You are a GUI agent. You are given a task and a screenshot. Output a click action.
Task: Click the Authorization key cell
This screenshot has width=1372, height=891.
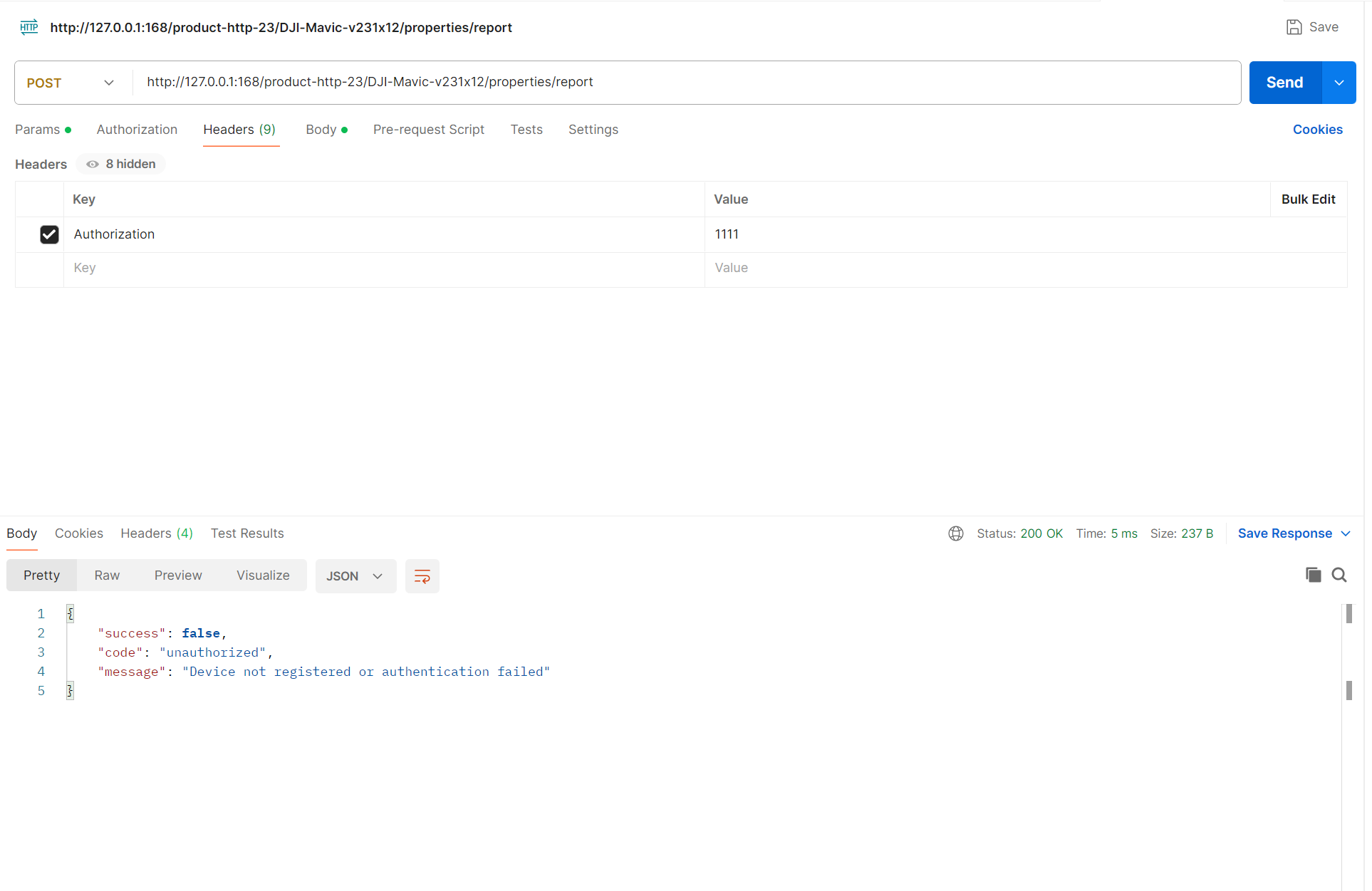pyautogui.click(x=385, y=234)
